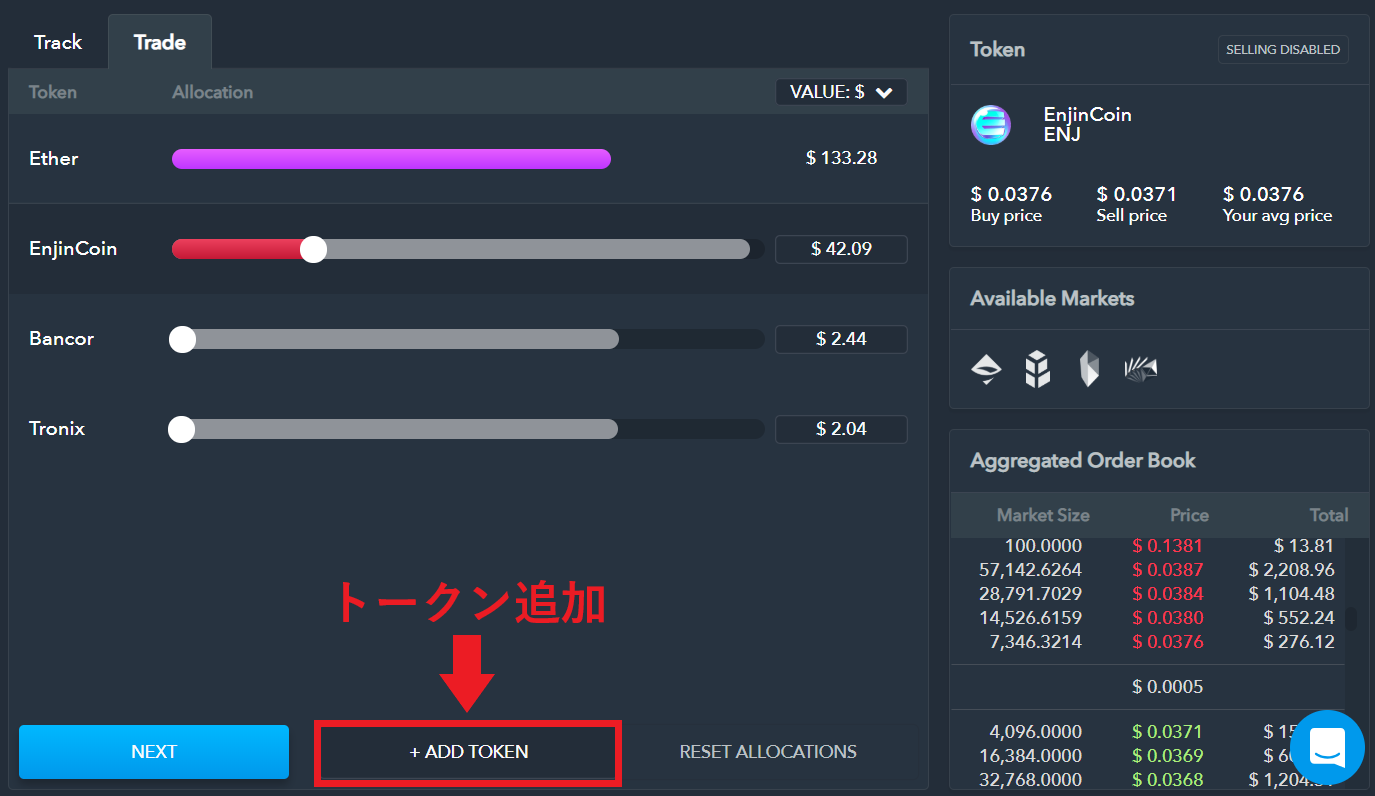Click RESET ALLOCATIONS
This screenshot has width=1375, height=796.
click(768, 752)
